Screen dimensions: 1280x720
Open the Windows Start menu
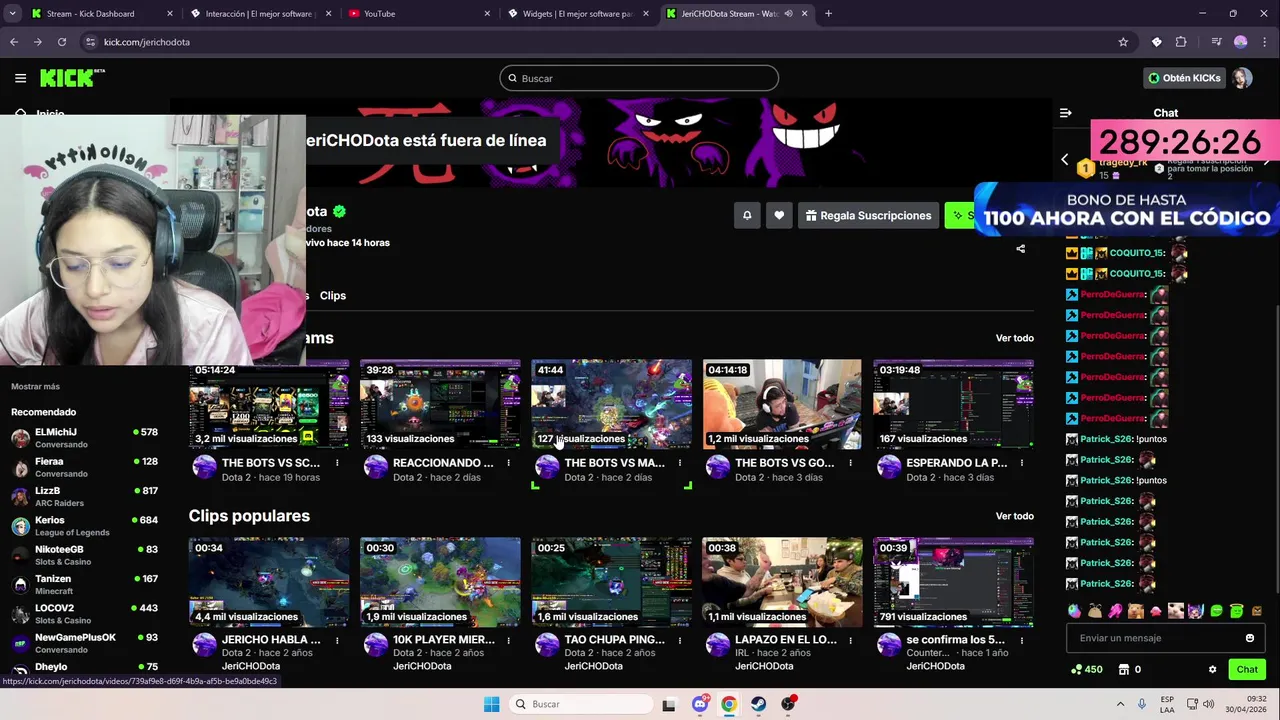coord(491,704)
